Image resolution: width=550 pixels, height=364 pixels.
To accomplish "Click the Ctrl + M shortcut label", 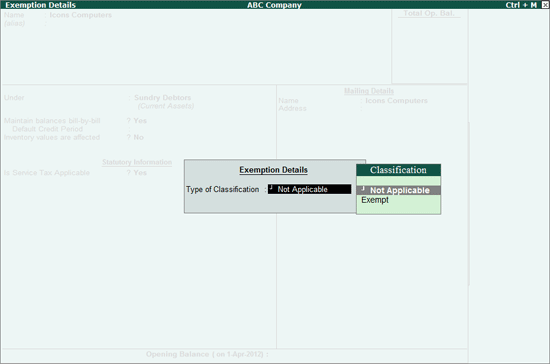I will coord(521,5).
